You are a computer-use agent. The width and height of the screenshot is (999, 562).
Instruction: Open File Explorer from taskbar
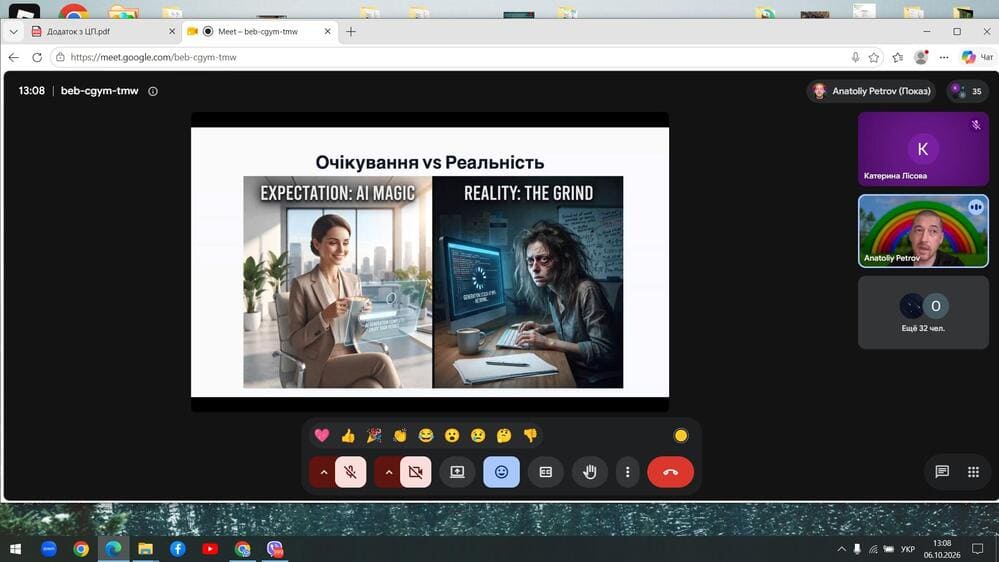(x=145, y=549)
